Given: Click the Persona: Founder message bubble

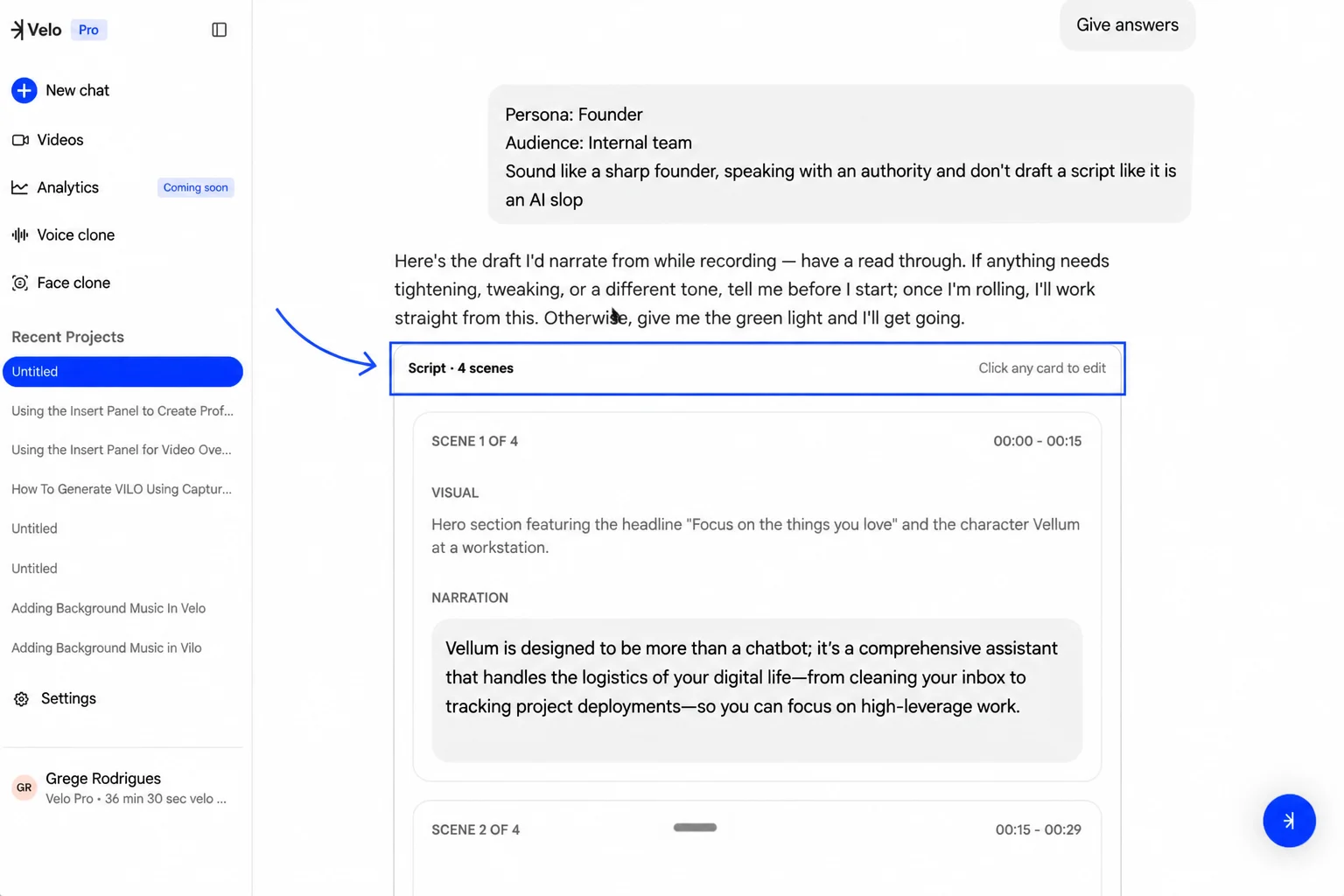Looking at the screenshot, I should 841,154.
